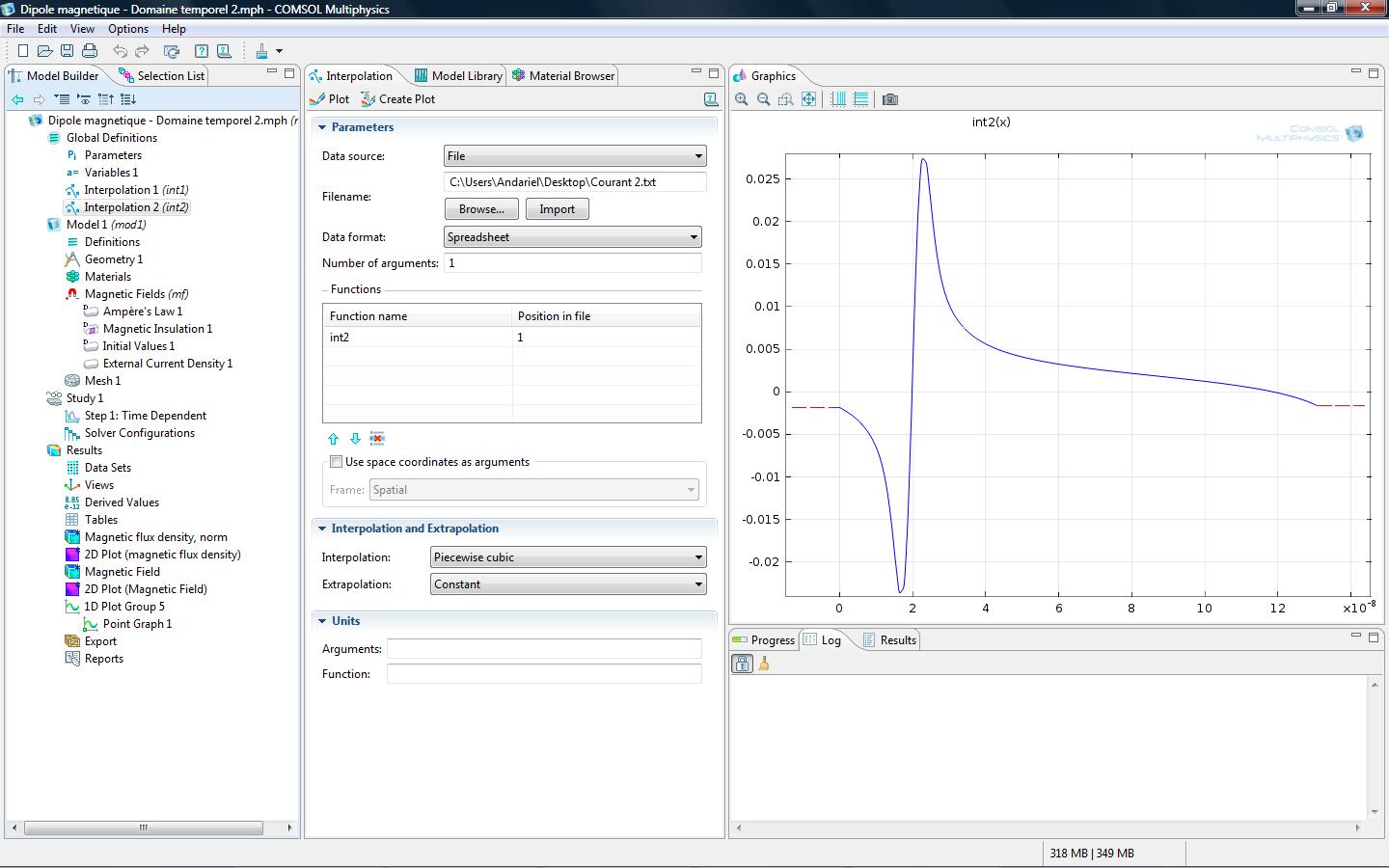1389x868 pixels.
Task: Click the Model Builder tree-list toolbar icon
Action: (62, 99)
